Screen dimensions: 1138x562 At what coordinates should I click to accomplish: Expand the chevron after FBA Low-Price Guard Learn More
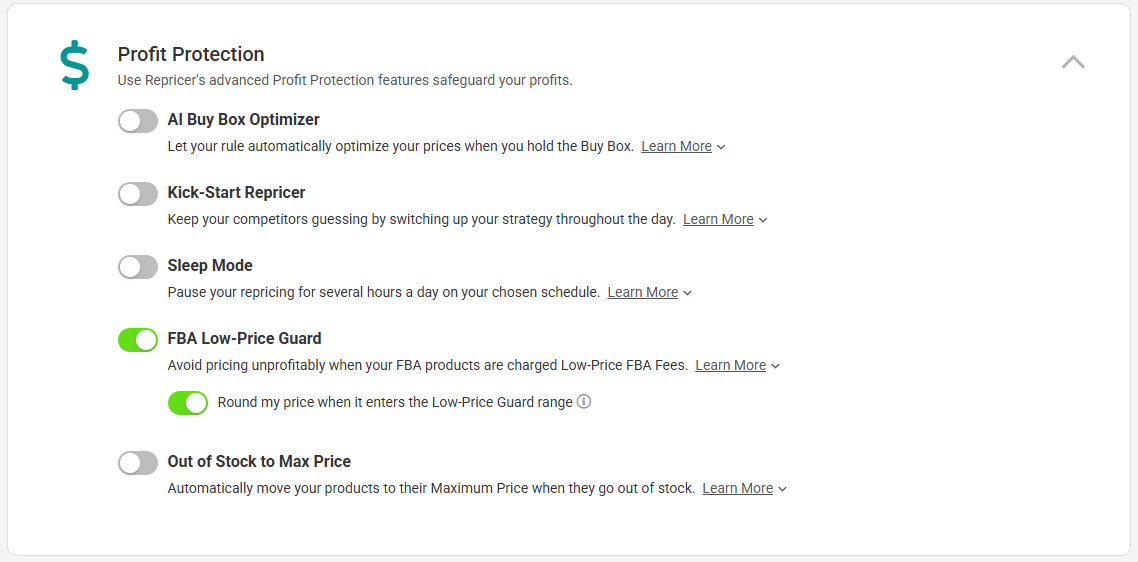click(x=775, y=366)
